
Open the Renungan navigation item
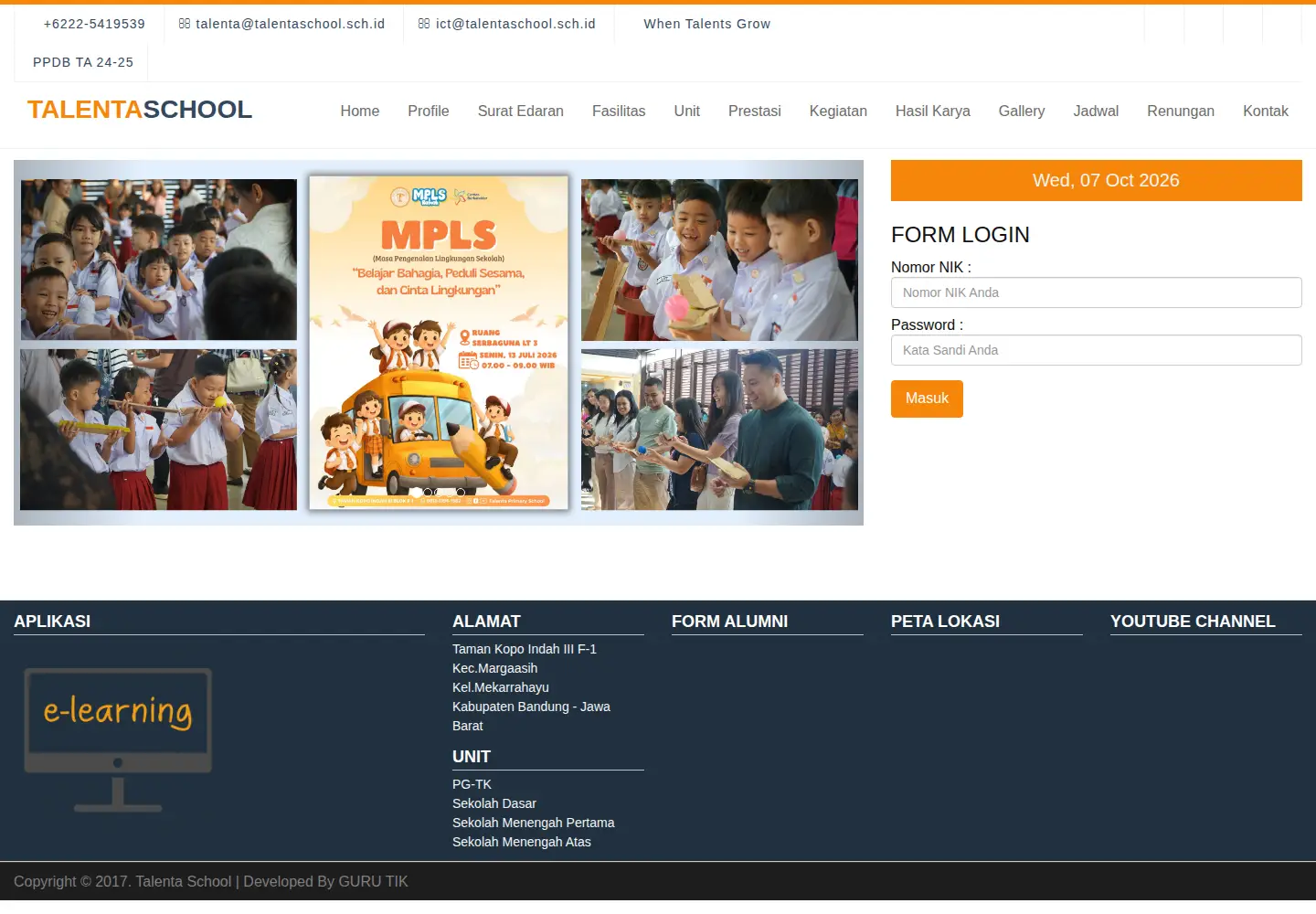pyautogui.click(x=1181, y=111)
